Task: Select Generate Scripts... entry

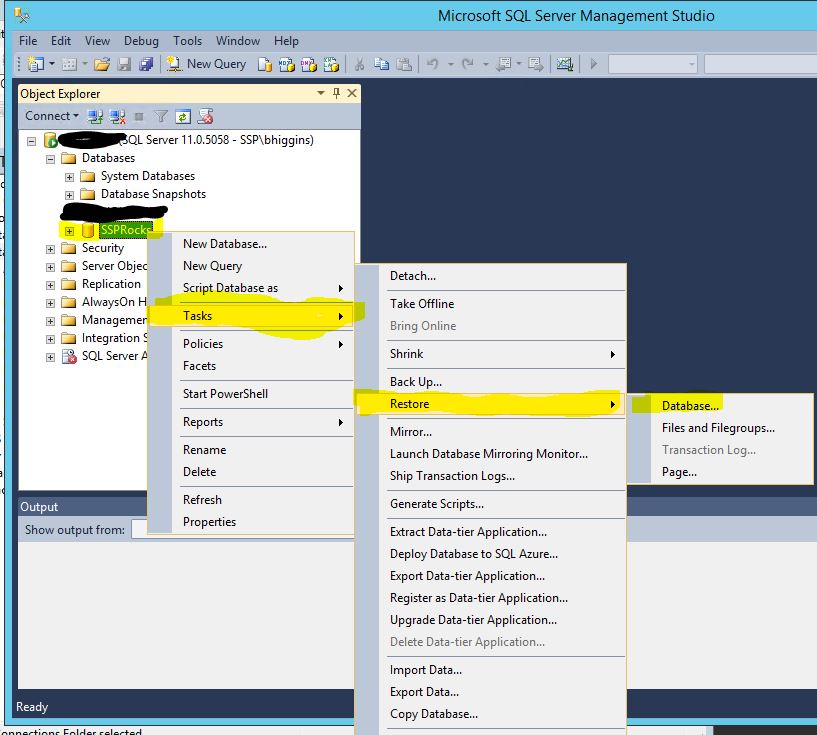Action: pyautogui.click(x=437, y=504)
